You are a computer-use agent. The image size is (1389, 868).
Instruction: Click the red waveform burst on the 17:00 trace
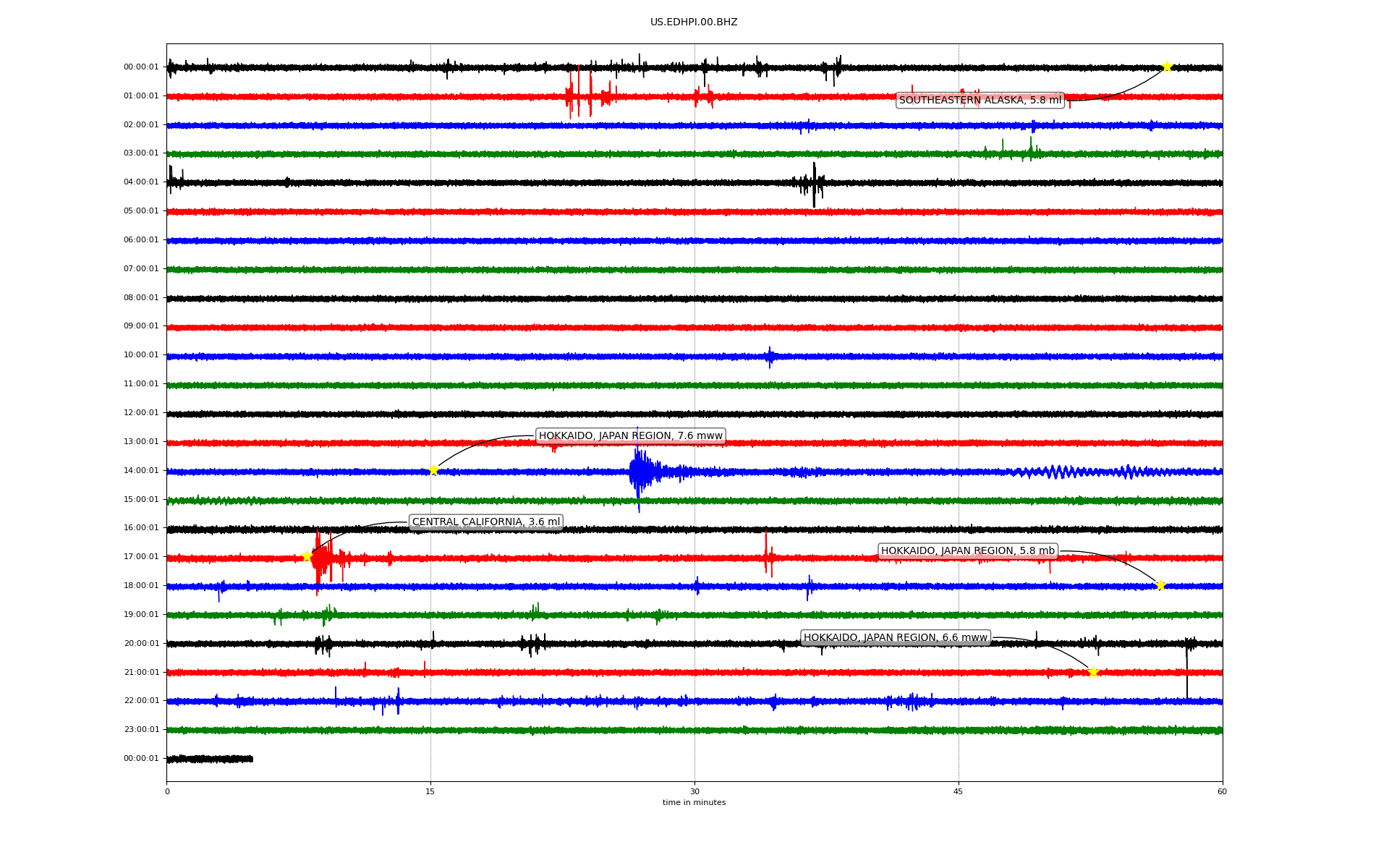(322, 558)
